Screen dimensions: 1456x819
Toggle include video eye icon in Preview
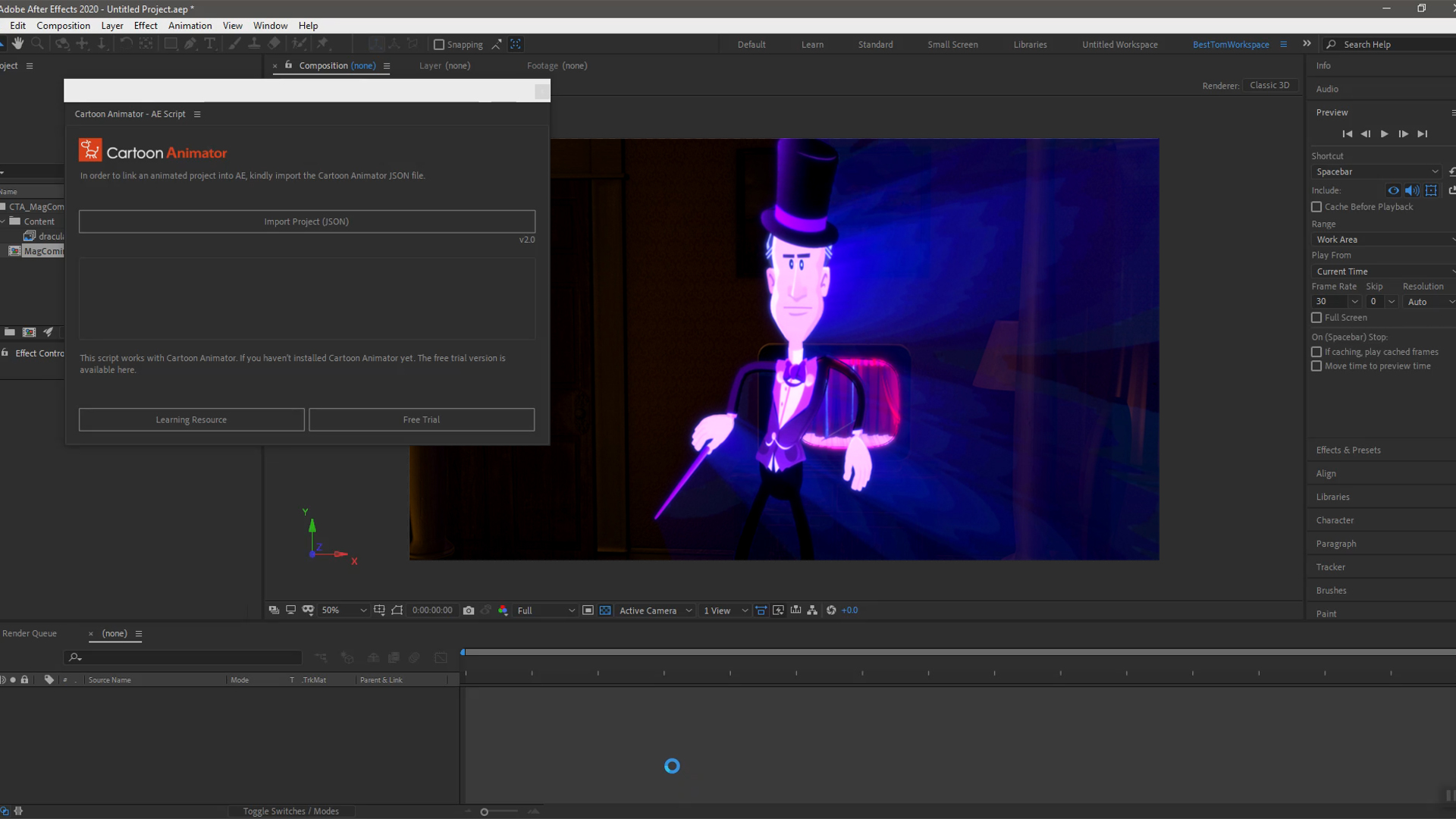tap(1394, 190)
